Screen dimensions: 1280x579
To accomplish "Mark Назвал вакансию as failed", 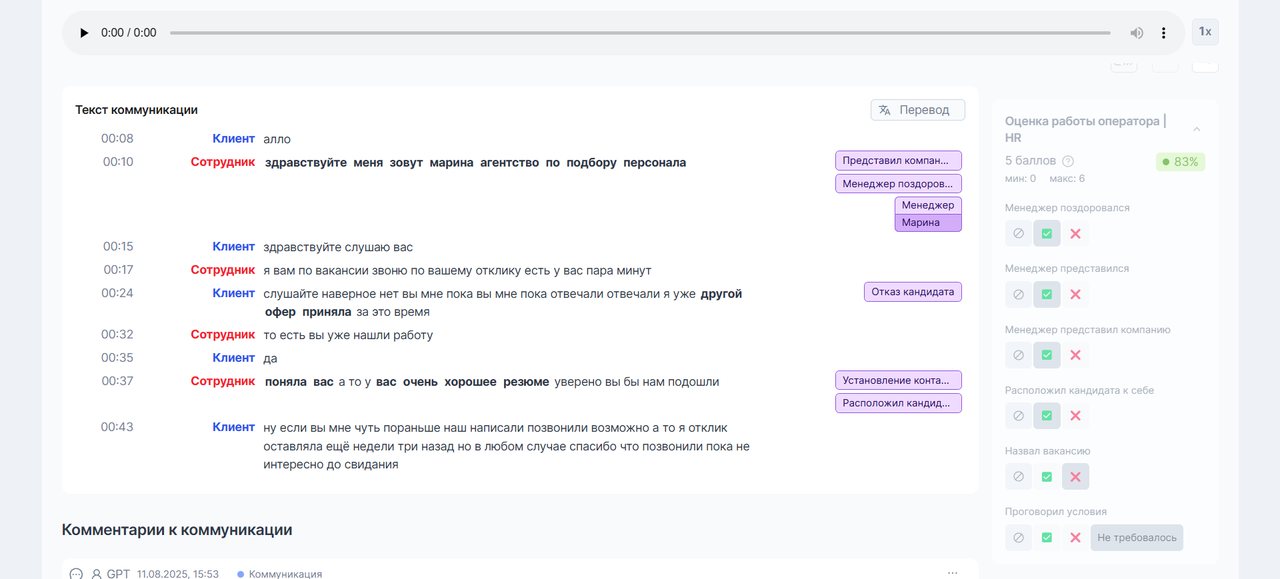I will [1076, 476].
